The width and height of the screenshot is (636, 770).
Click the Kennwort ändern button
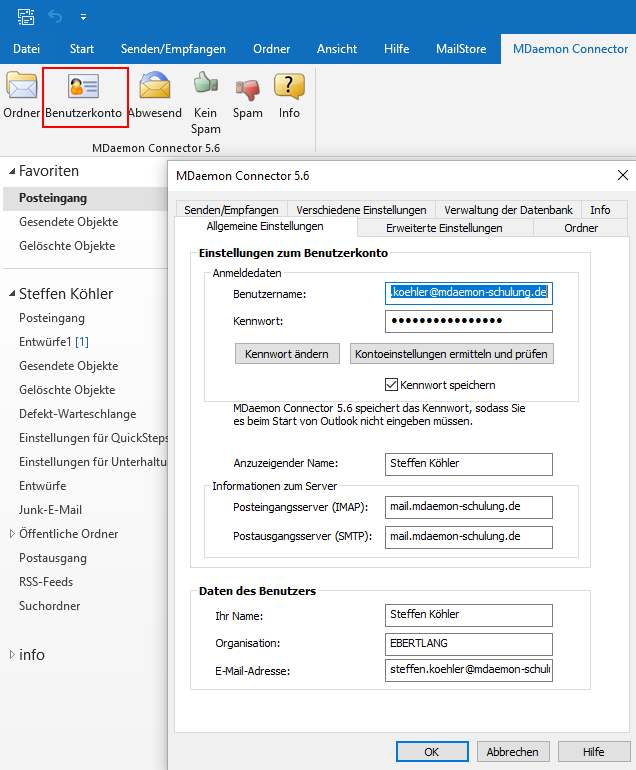coord(287,355)
